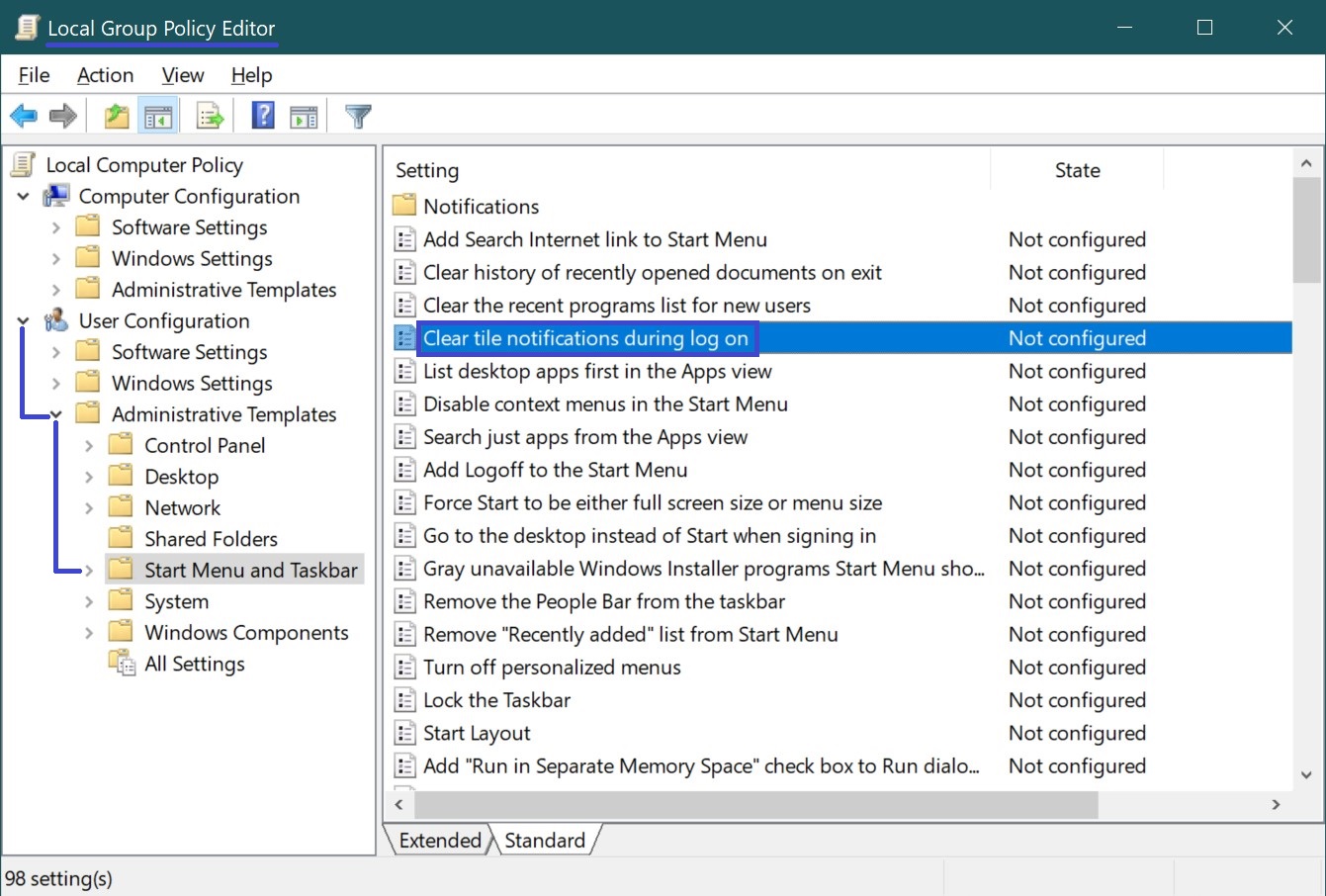Click the horizontal scrollbar left arrow

point(398,805)
